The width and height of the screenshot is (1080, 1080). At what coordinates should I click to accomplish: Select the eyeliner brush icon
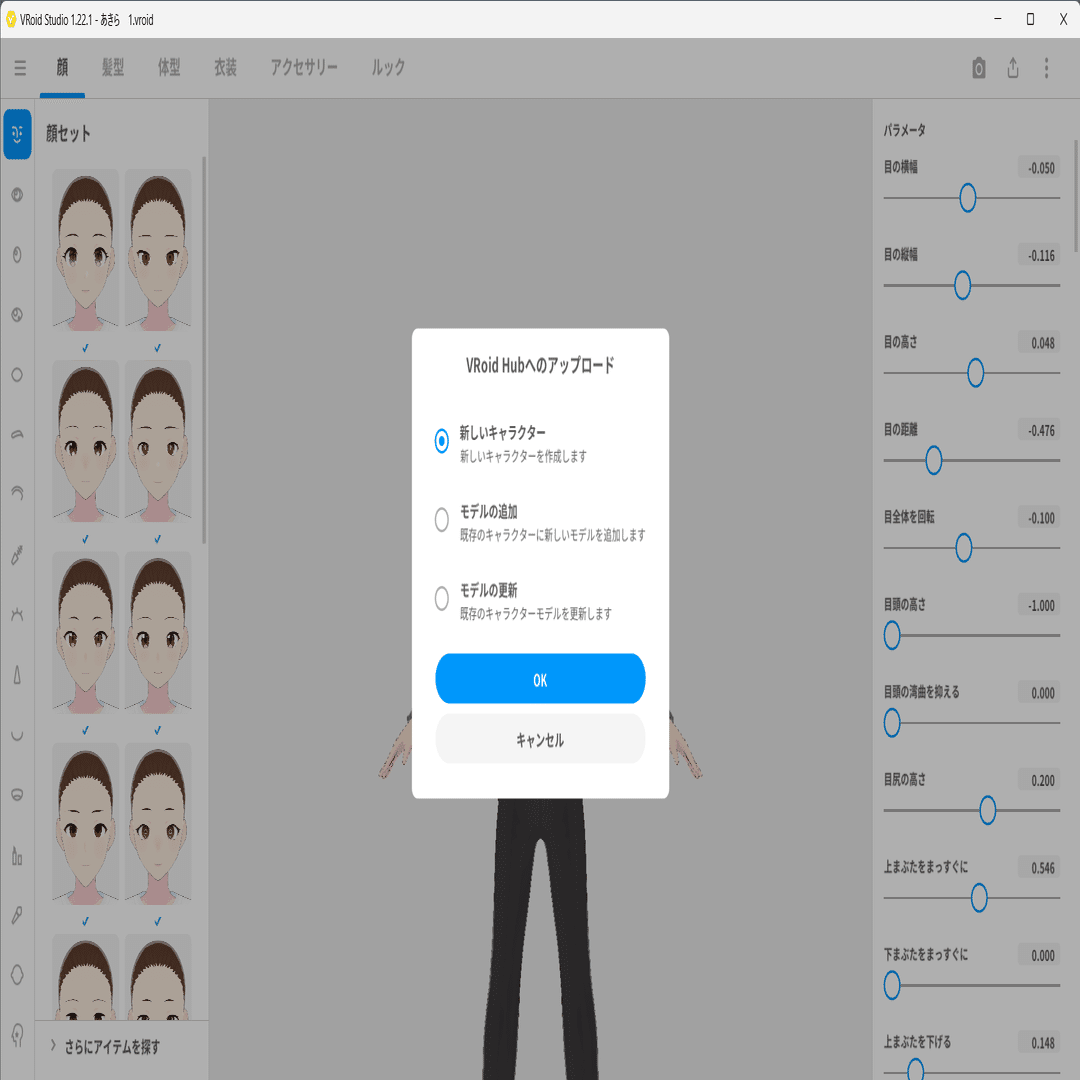point(17,554)
